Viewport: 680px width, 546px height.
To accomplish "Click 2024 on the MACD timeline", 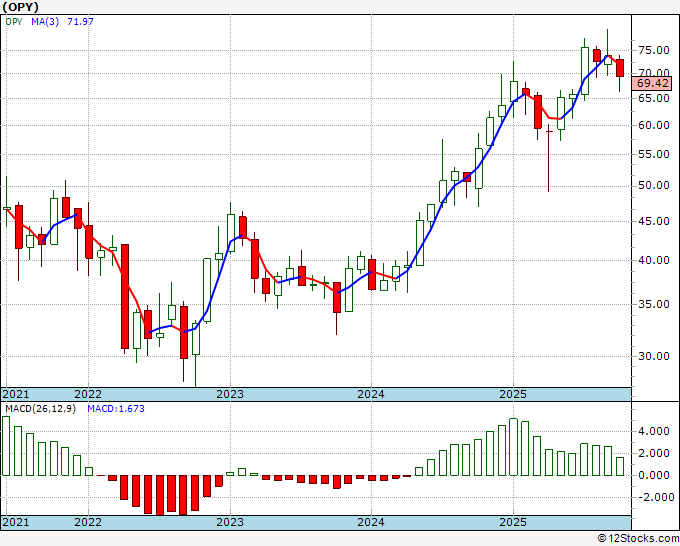I will (371, 522).
